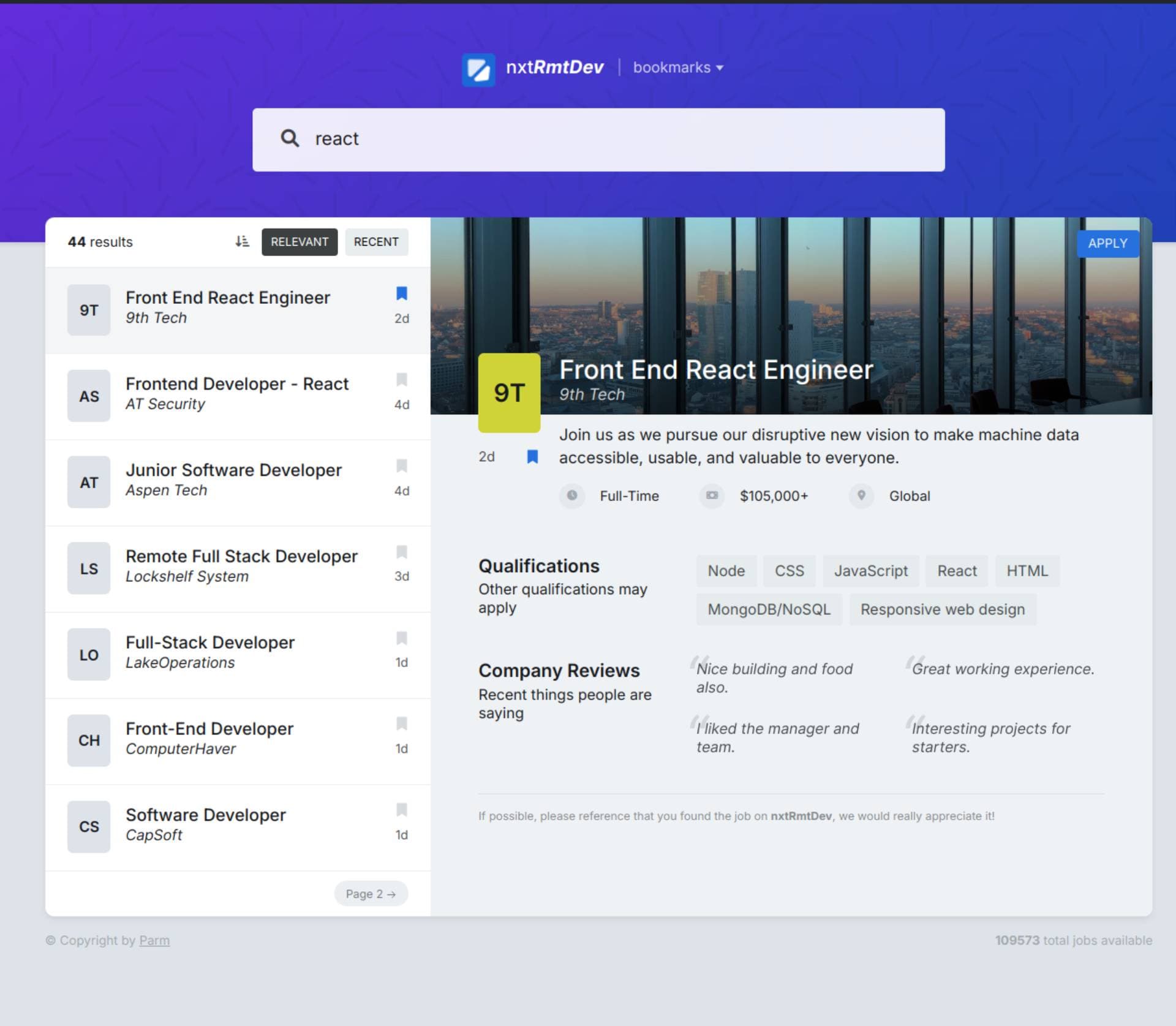Click the AT company badge
This screenshot has width=1176, height=1026.
click(89, 483)
